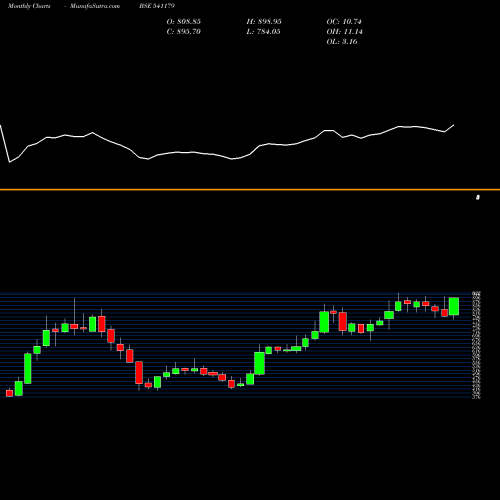Click the MunafaSutra.com label
The width and height of the screenshot is (500, 500).
(x=95, y=6)
